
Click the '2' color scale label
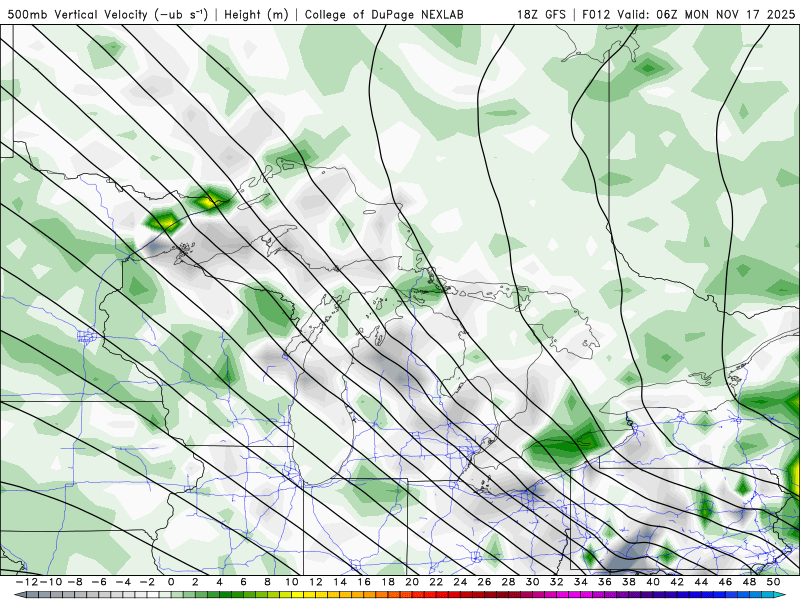click(x=195, y=582)
